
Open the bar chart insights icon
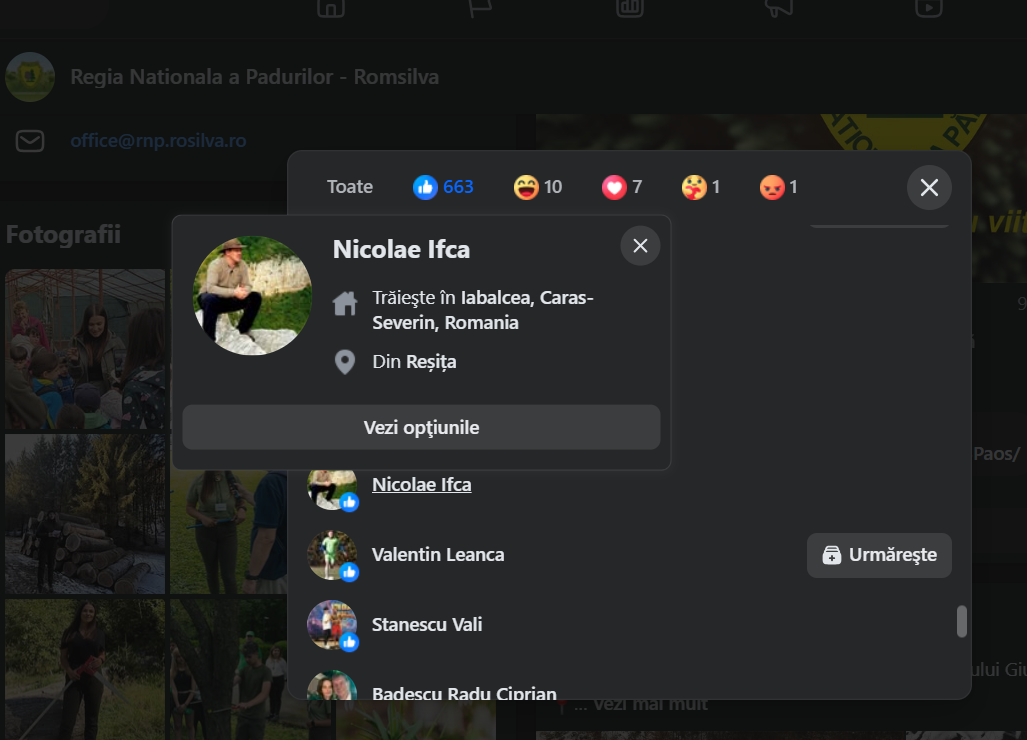[x=629, y=8]
